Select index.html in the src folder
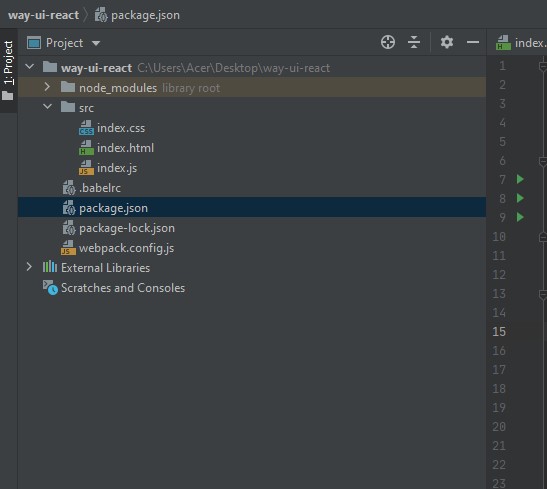The height and width of the screenshot is (489, 547). coord(252,148)
